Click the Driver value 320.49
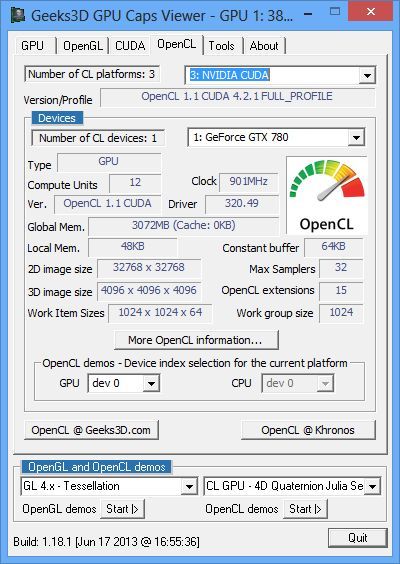The width and height of the screenshot is (400, 564). (242, 204)
